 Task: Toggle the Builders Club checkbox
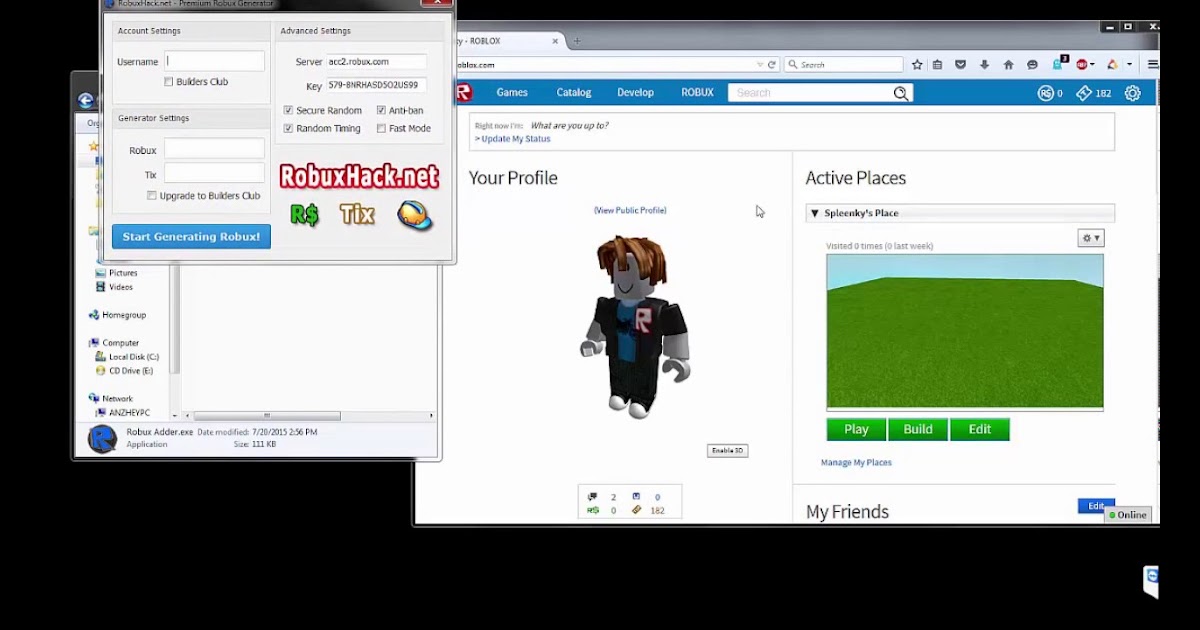tap(168, 82)
